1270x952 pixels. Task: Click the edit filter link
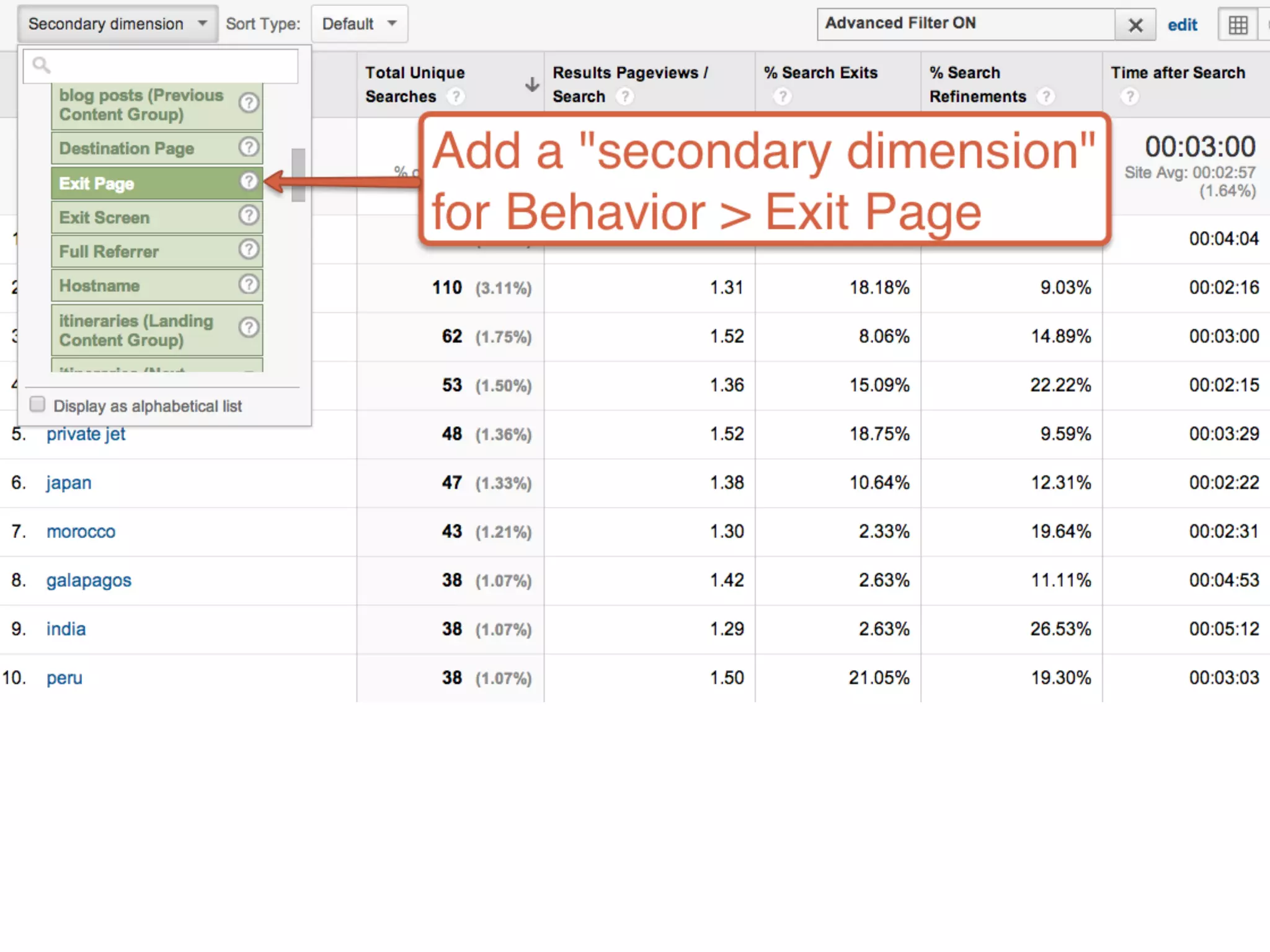click(x=1182, y=25)
